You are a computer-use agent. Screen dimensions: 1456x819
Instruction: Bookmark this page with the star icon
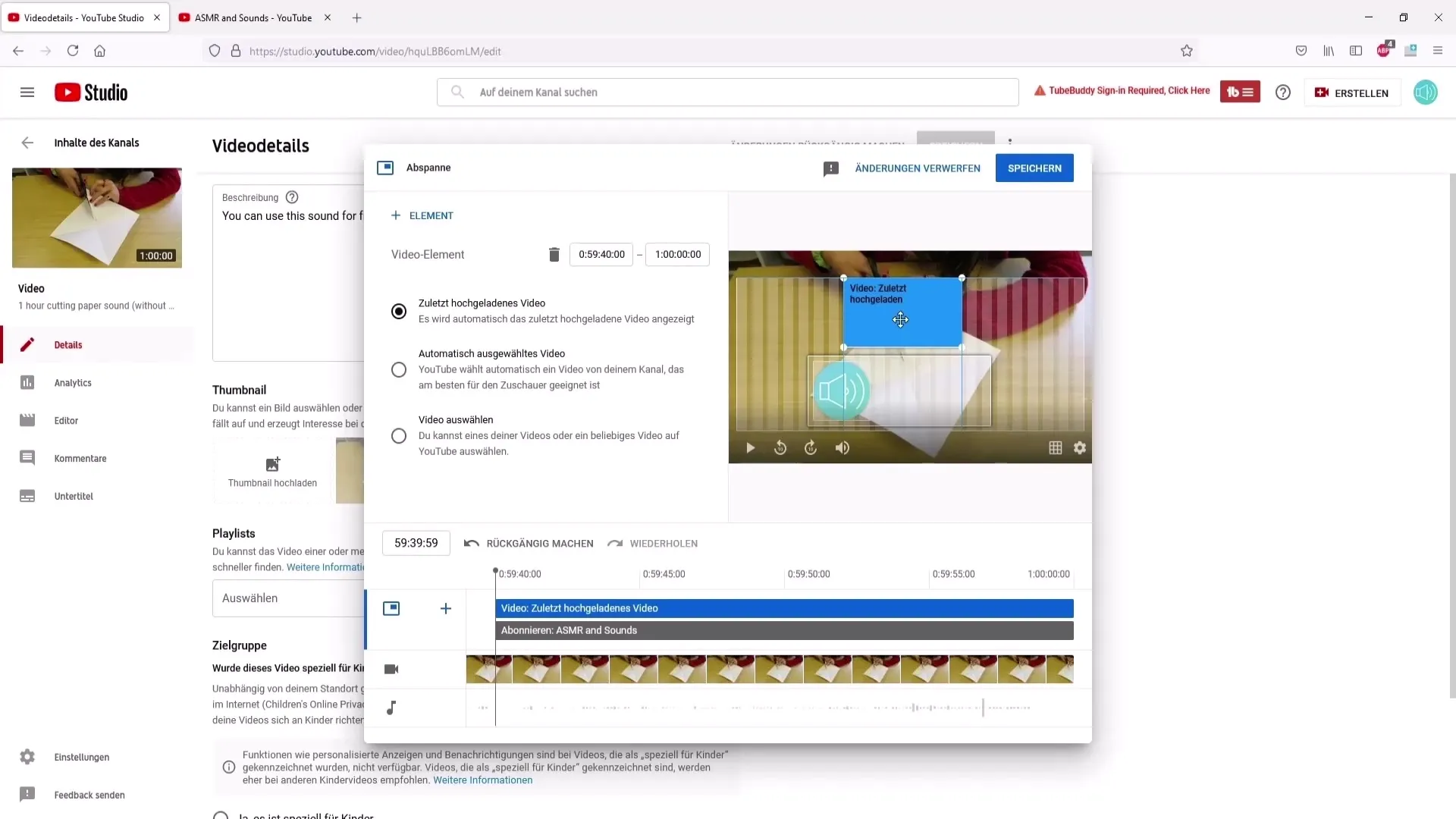pos(1187,51)
